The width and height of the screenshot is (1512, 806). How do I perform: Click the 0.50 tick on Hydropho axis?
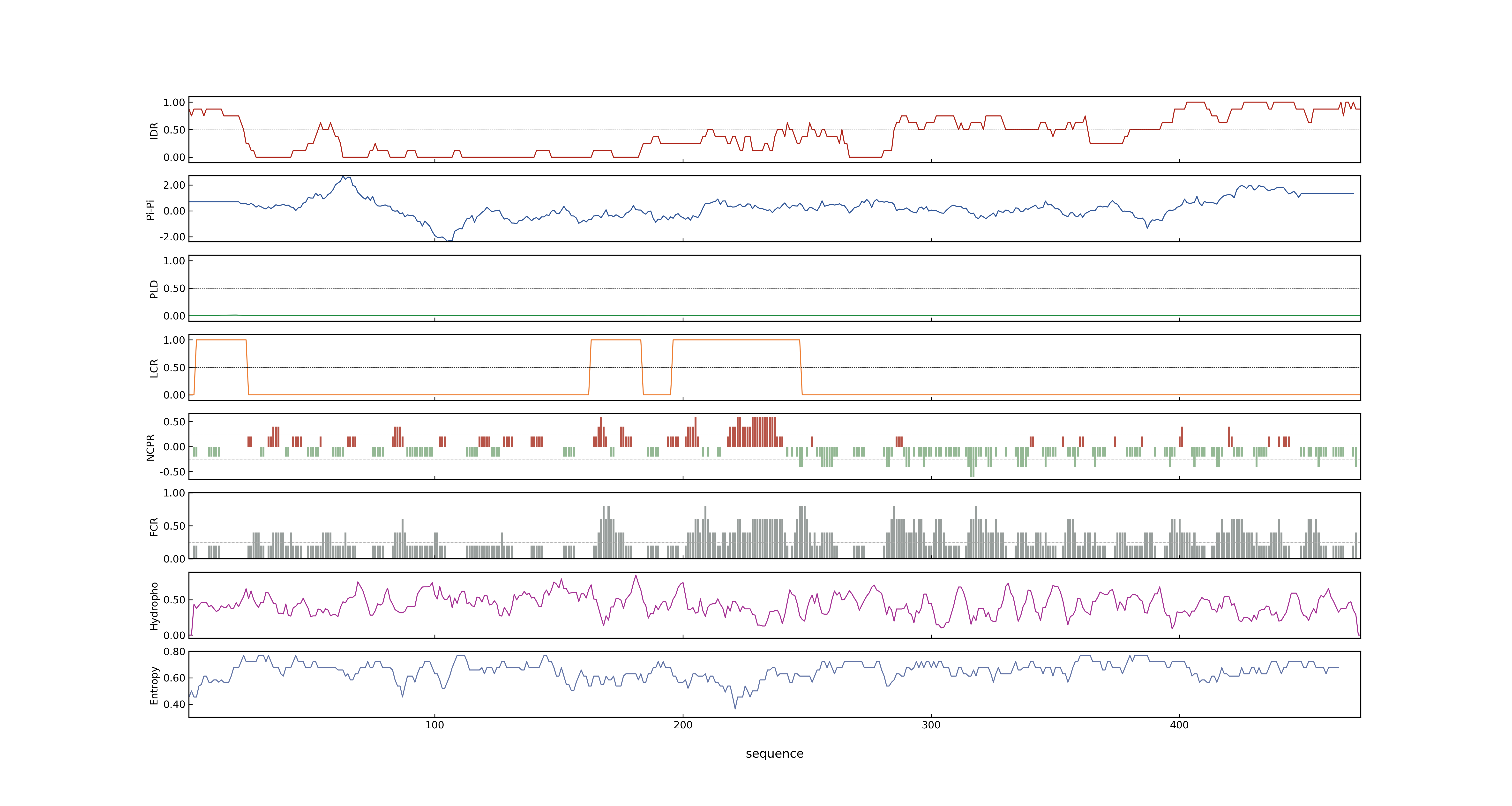pyautogui.click(x=174, y=600)
